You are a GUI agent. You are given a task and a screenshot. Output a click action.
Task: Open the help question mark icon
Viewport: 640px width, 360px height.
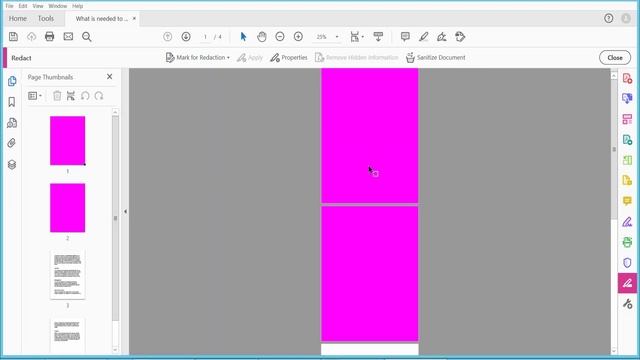609,18
